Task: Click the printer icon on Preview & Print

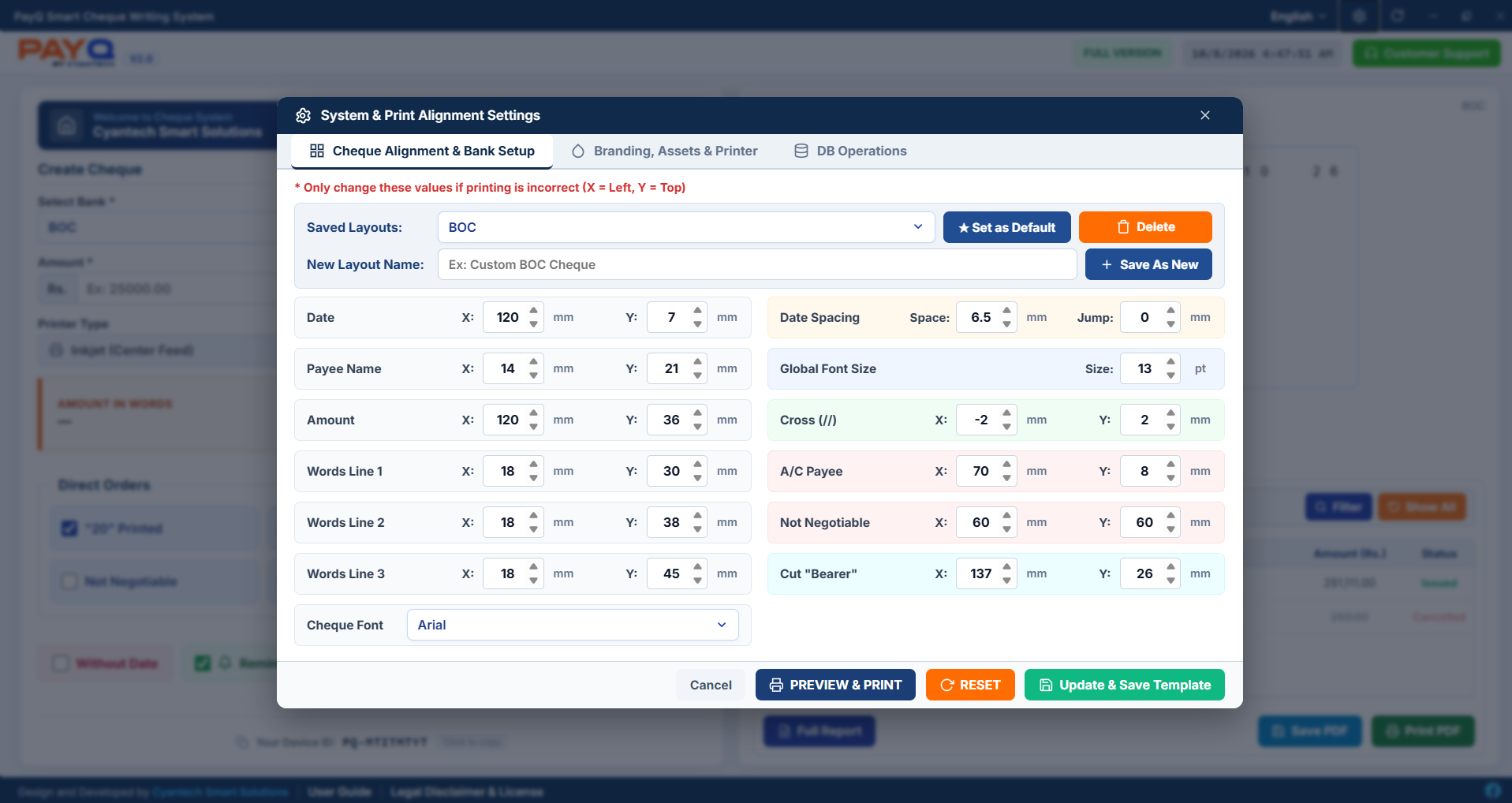Action: pyautogui.click(x=776, y=685)
